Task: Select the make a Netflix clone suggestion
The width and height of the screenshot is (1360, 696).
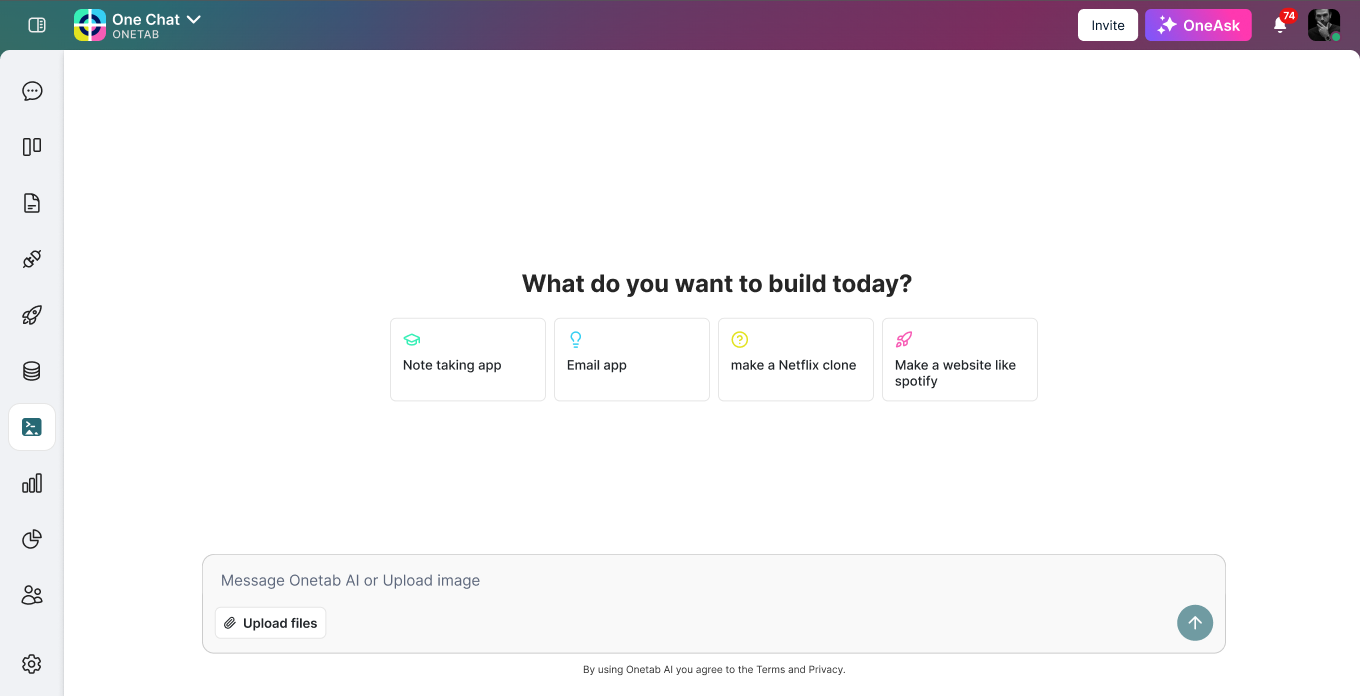Action: click(795, 359)
